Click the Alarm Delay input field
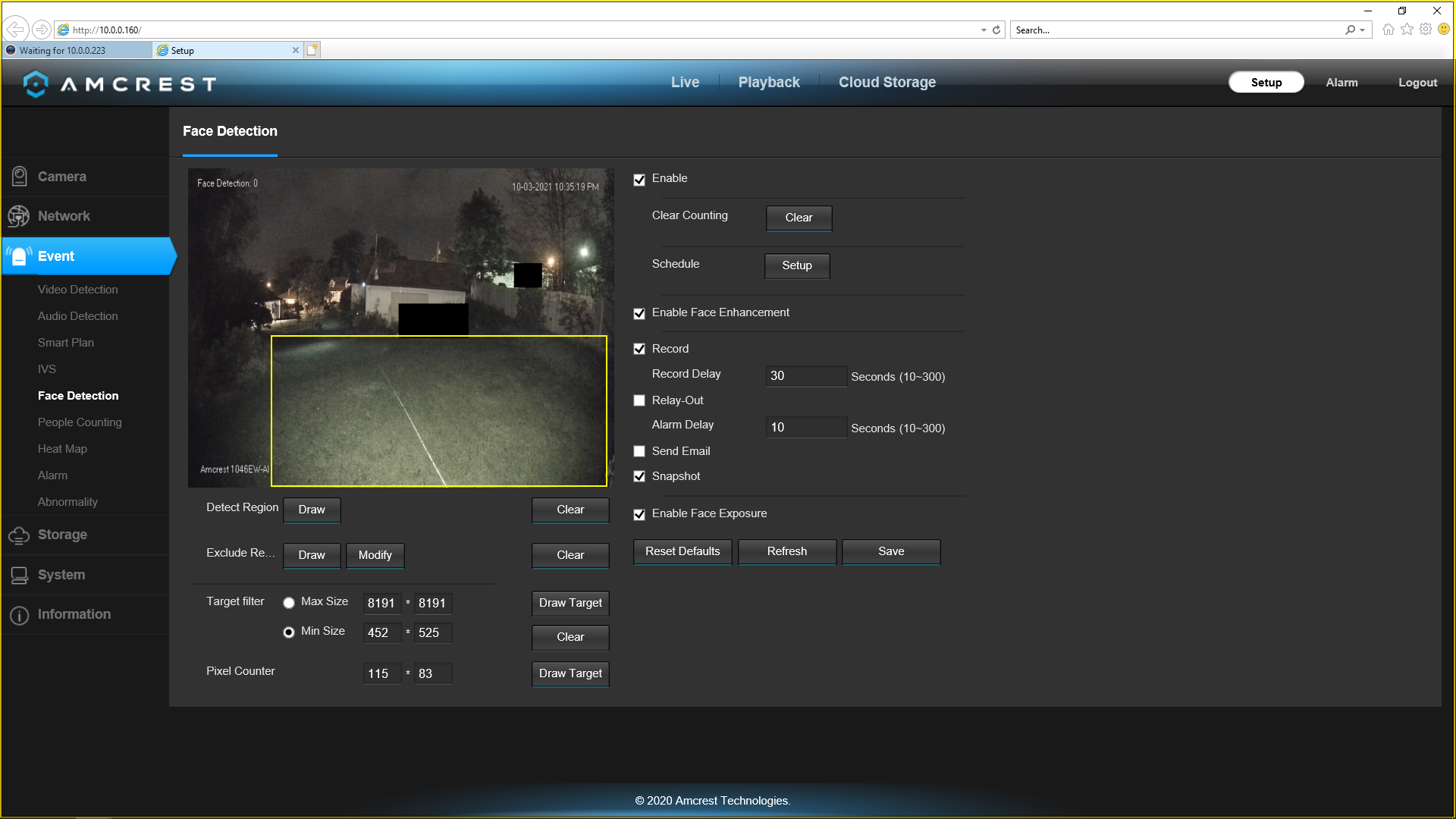 pyautogui.click(x=806, y=428)
